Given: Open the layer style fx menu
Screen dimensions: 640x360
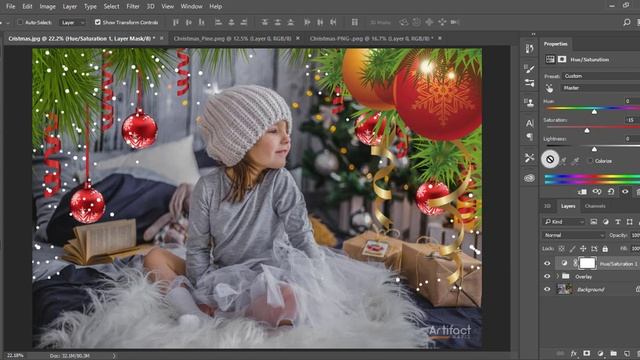Looking at the screenshot, I should [x=574, y=353].
